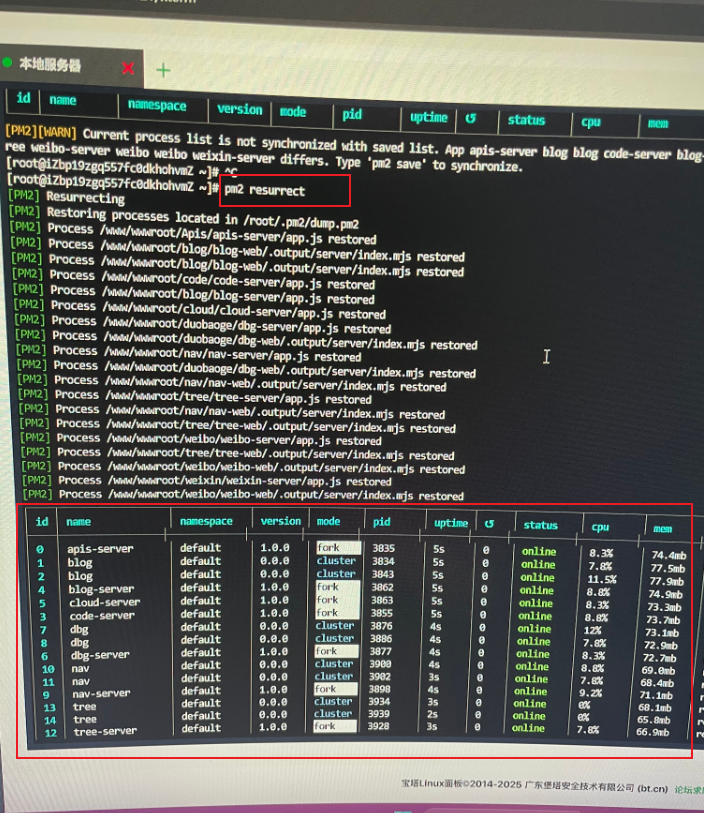The image size is (704, 813).
Task: Click the 'status' column header in lower table
Action: [x=540, y=525]
